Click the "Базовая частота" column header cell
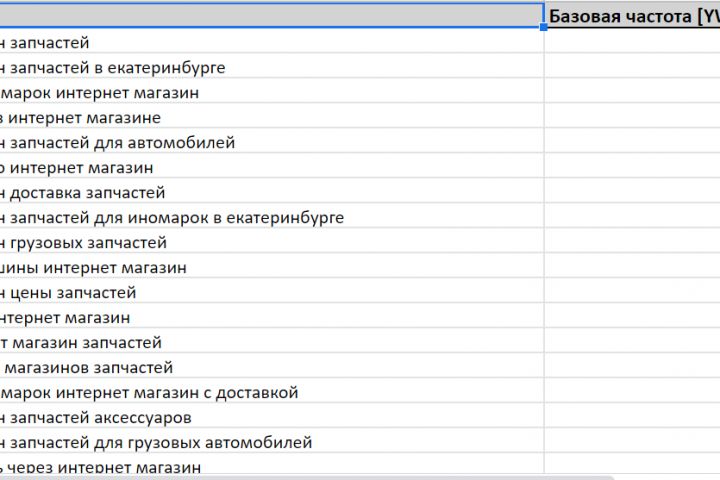Viewport: 720px width, 480px height. tap(632, 16)
